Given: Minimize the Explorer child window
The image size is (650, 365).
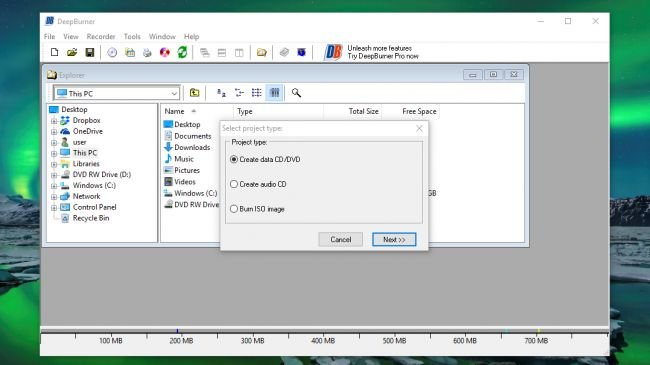Looking at the screenshot, I should pyautogui.click(x=473, y=75).
